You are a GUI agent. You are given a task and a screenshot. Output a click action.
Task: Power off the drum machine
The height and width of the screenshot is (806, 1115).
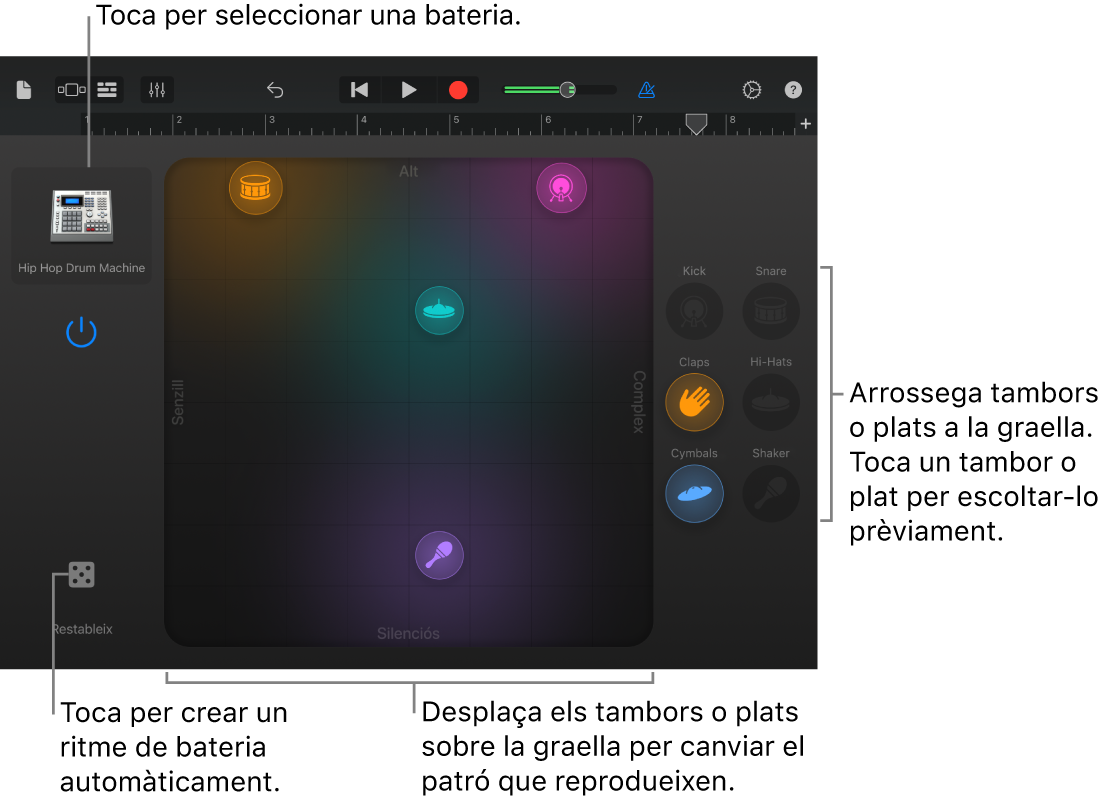pyautogui.click(x=81, y=331)
